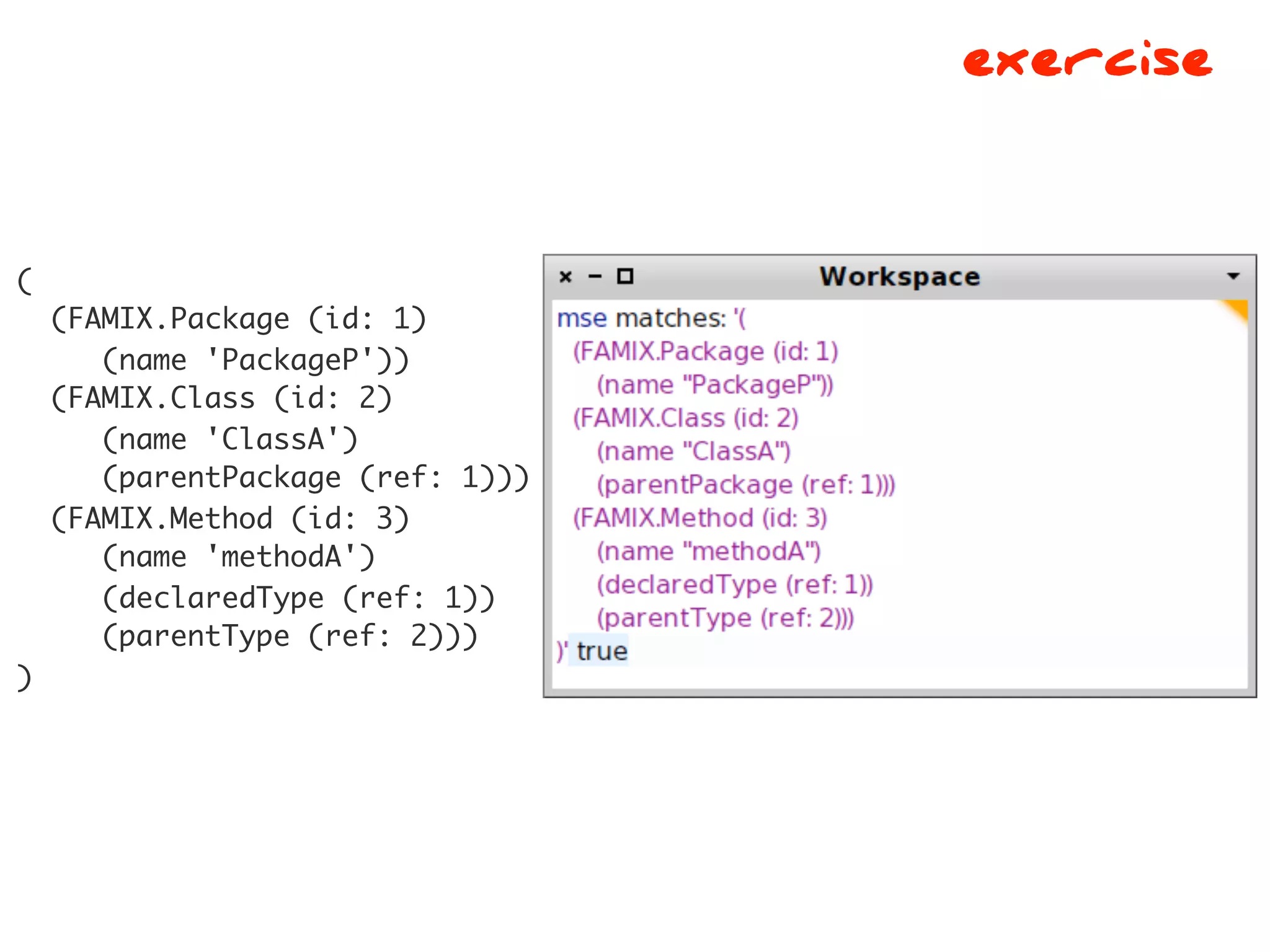Click slide text '(parentPackage (ref: 1)))'
This screenshot has width=1270, height=952.
point(316,478)
